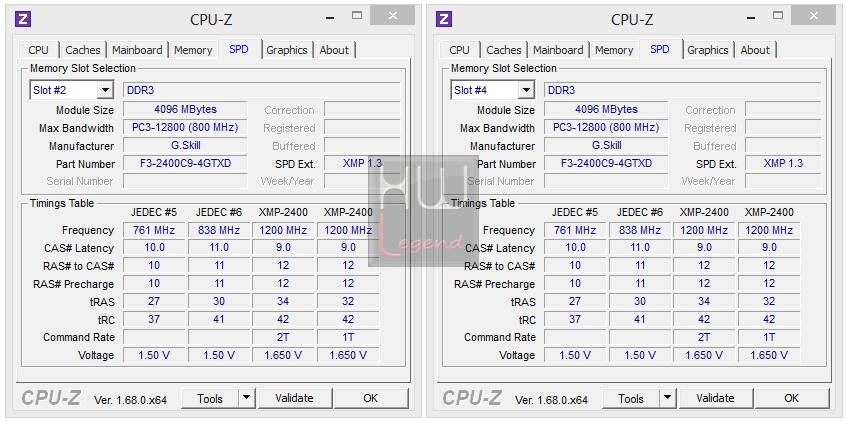This screenshot has width=847, height=422.
Task: Click Tools button in left window
Action: coord(210,398)
